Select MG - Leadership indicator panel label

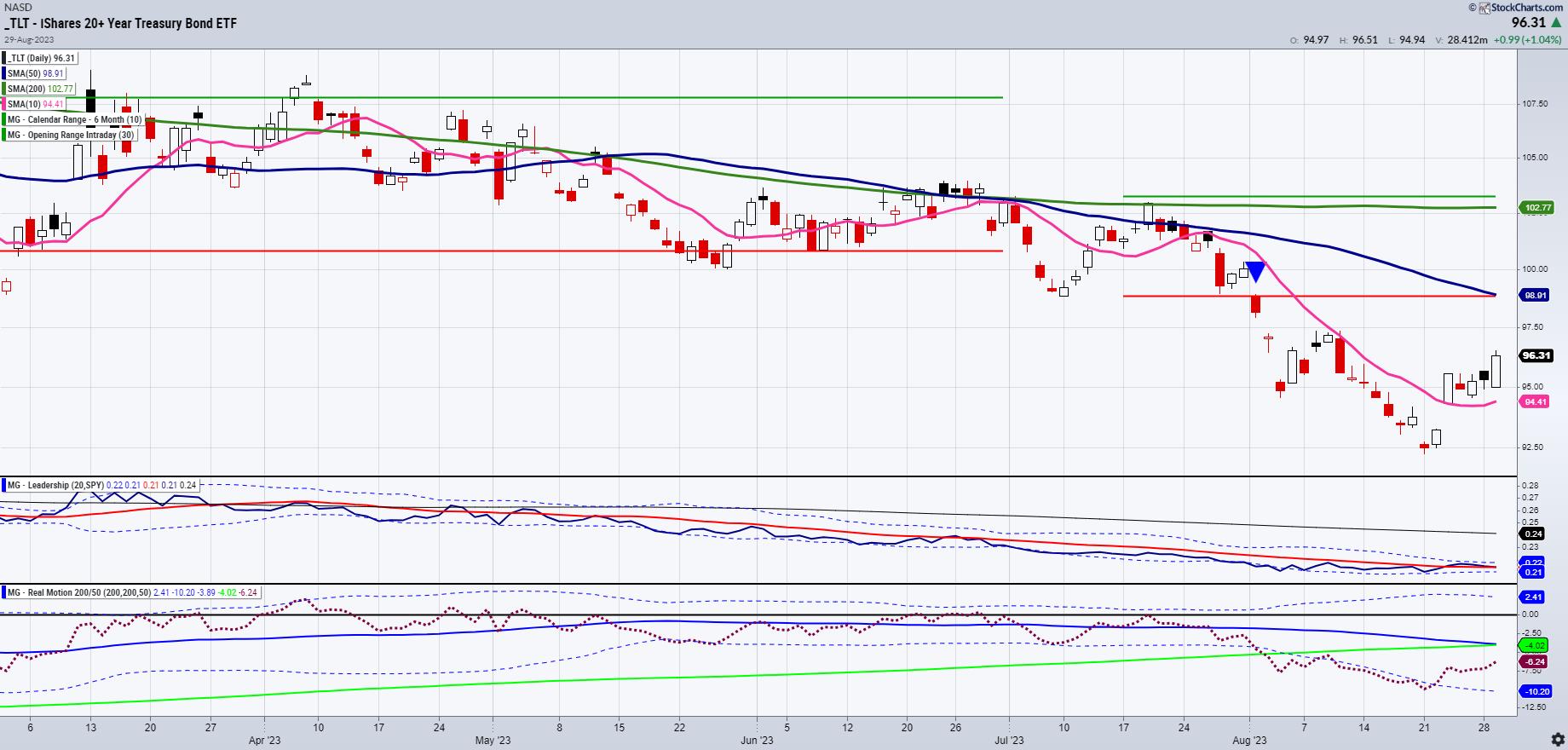click(x=55, y=485)
